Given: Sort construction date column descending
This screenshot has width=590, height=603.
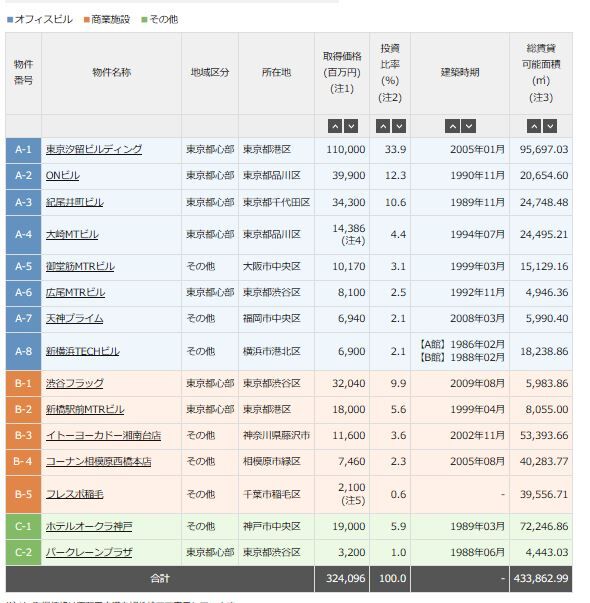Looking at the screenshot, I should pos(468,126).
